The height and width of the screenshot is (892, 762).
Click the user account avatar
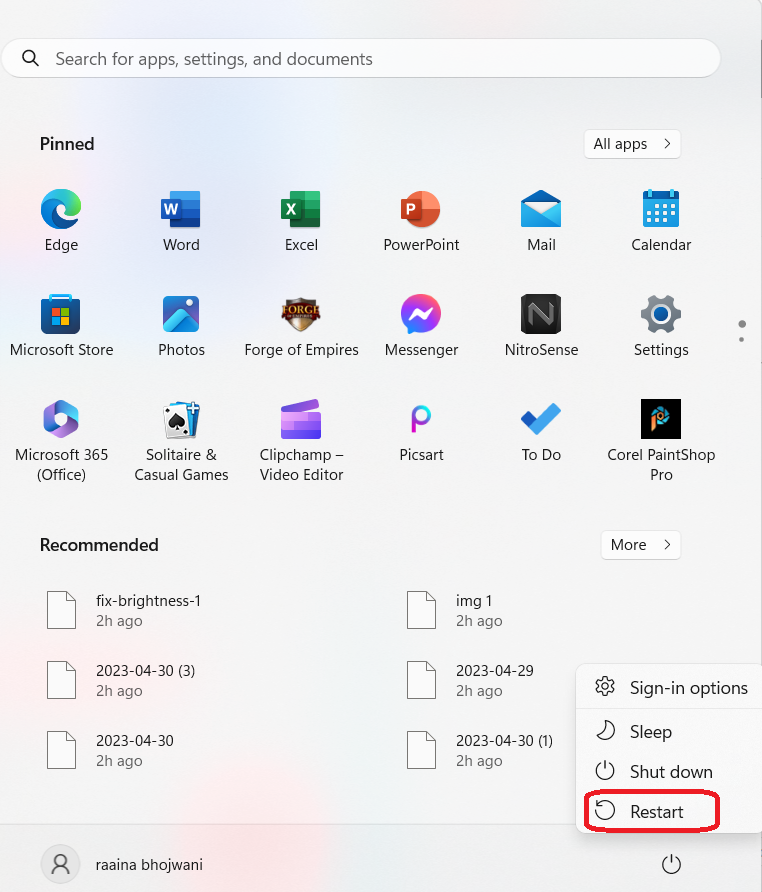60,864
